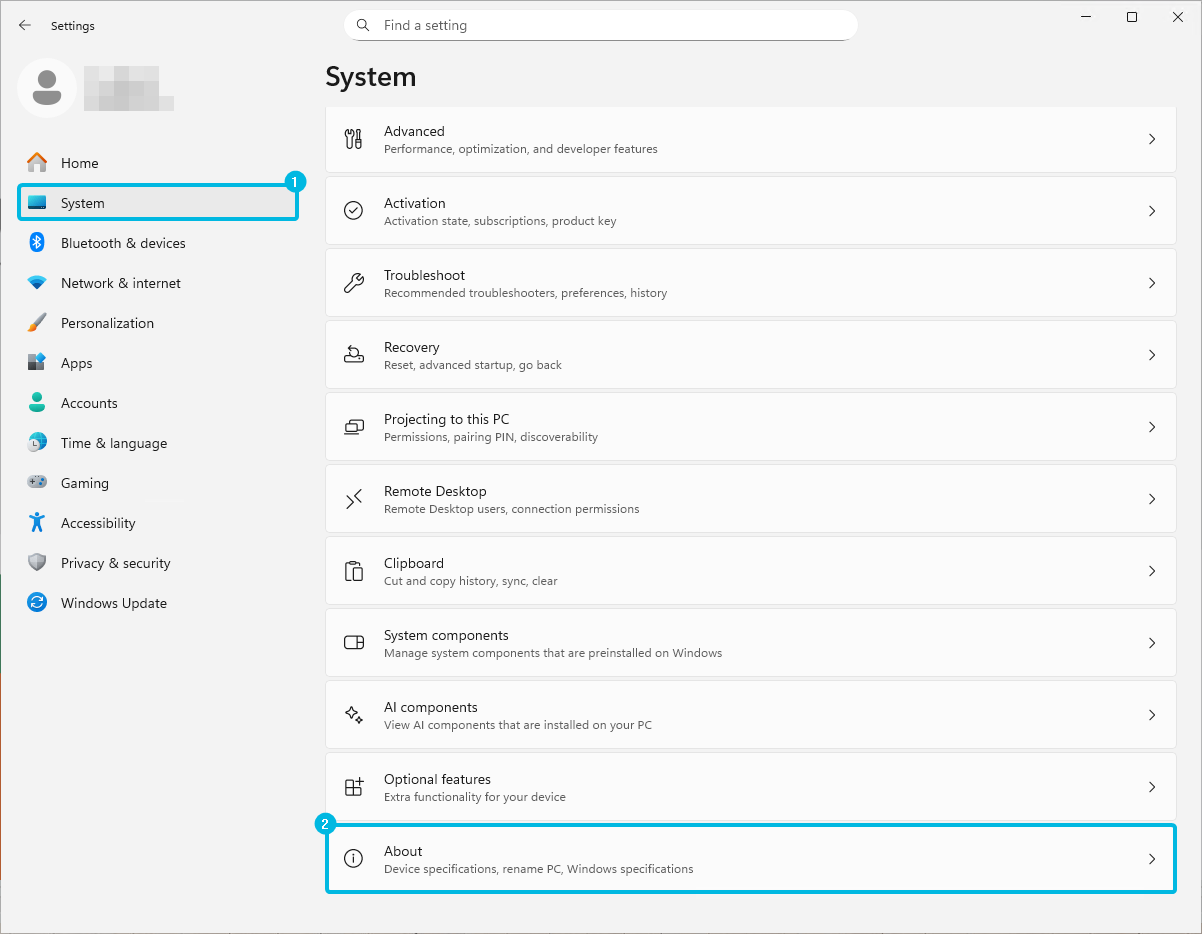
Task: Expand the Advanced row chevron
Action: pos(1152,139)
